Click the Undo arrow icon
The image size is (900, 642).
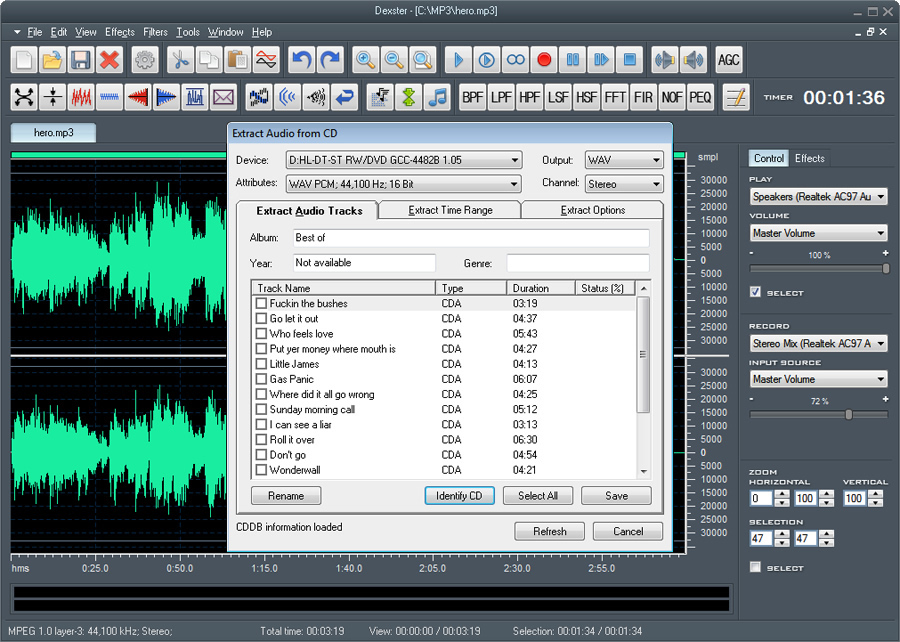pyautogui.click(x=301, y=60)
